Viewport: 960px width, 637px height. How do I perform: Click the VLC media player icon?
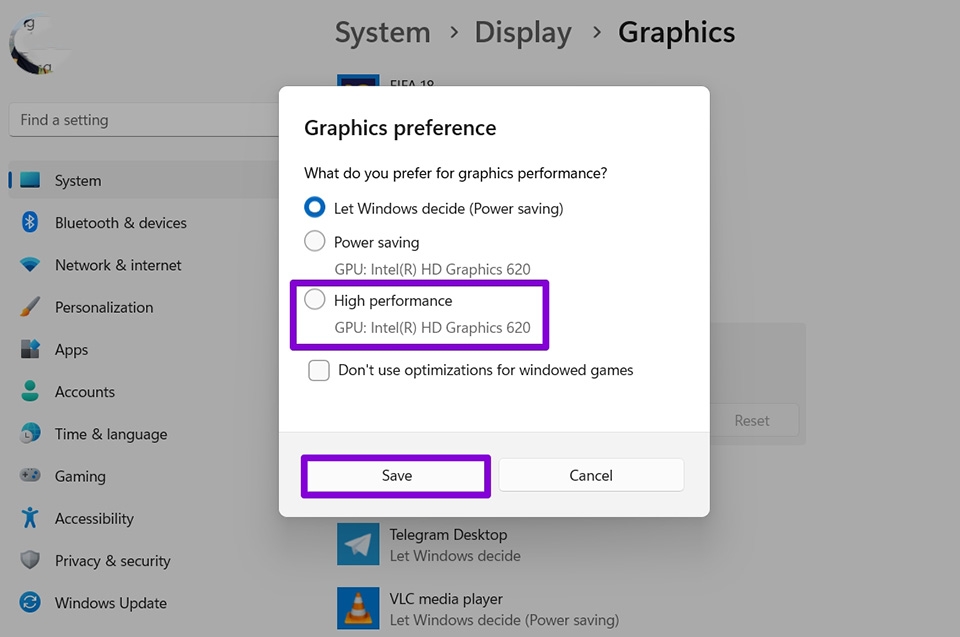point(357,608)
